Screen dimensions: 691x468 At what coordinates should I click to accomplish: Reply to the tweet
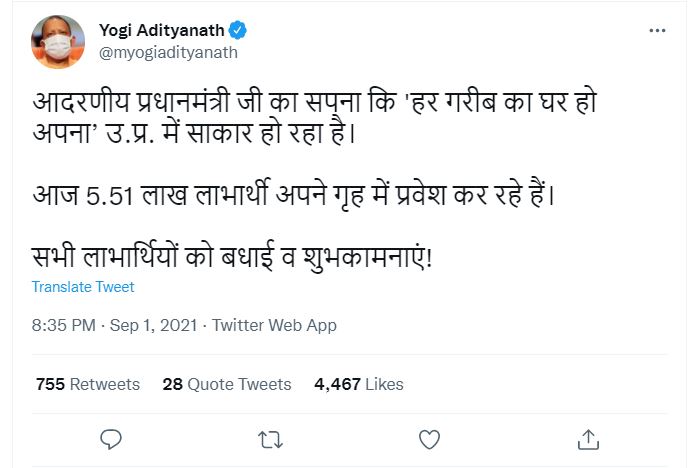(112, 438)
